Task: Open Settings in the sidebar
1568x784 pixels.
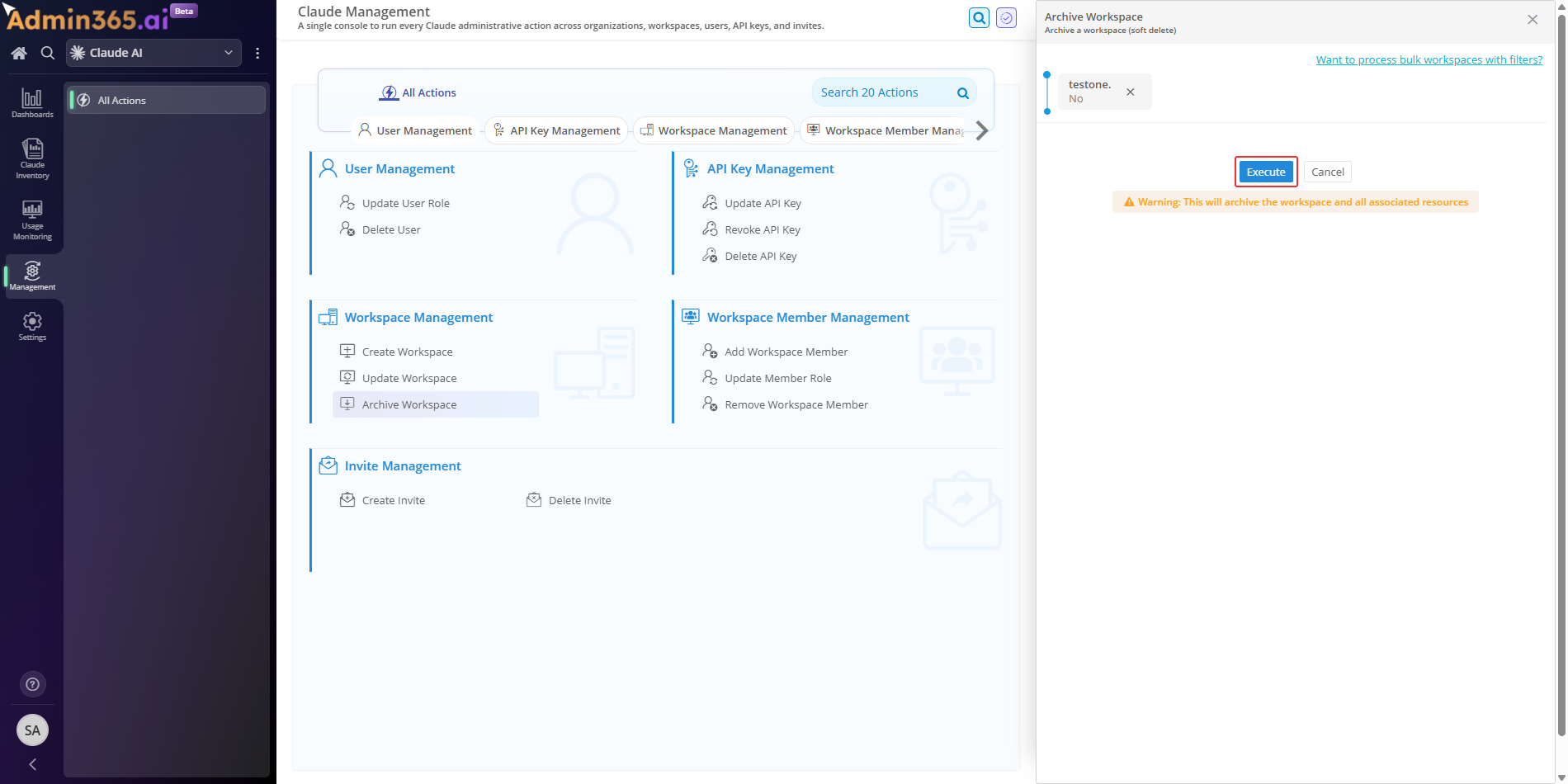Action: pos(32,327)
